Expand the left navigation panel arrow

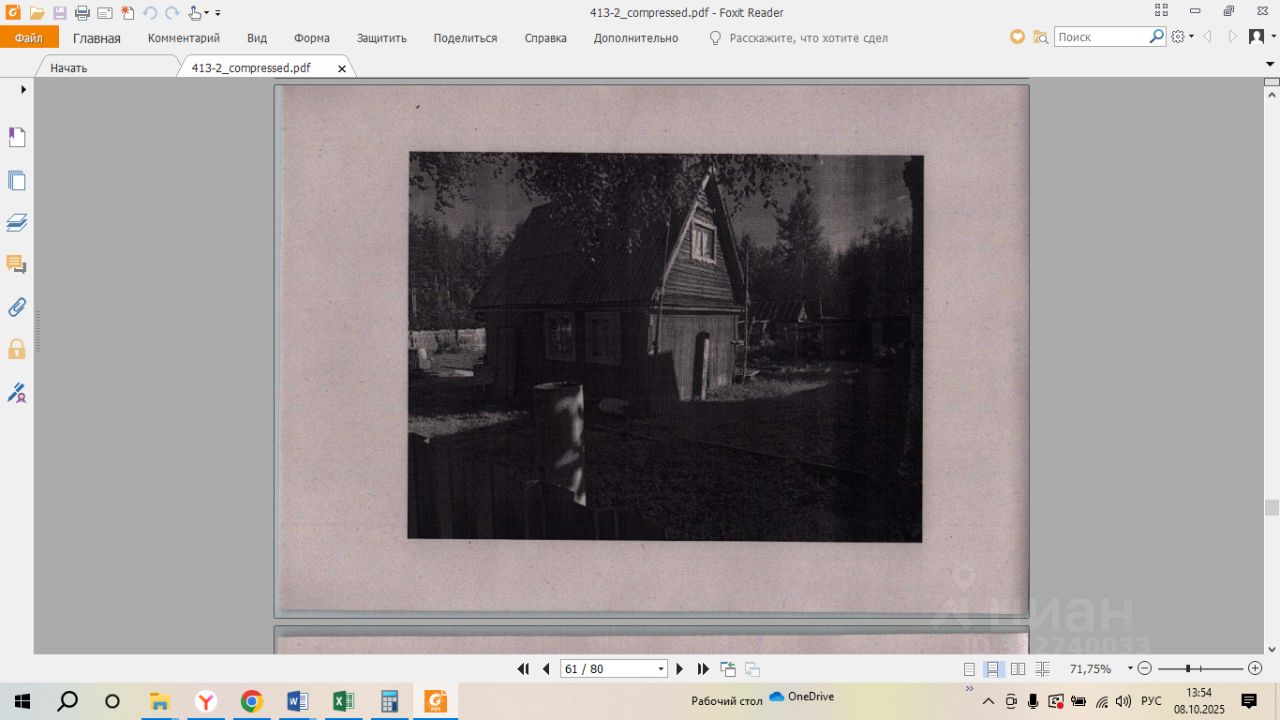pyautogui.click(x=23, y=90)
